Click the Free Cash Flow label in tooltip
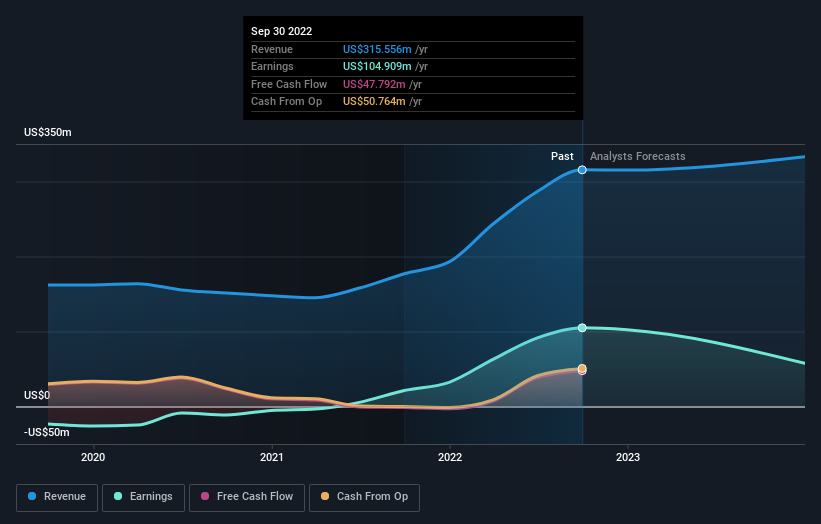 tap(289, 84)
